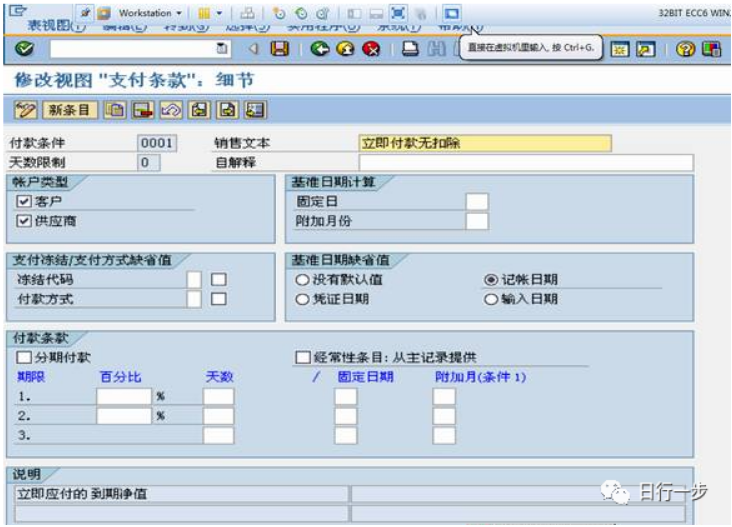732x527 pixels.
Task: Click the Delete entry icon
Action: (143, 110)
